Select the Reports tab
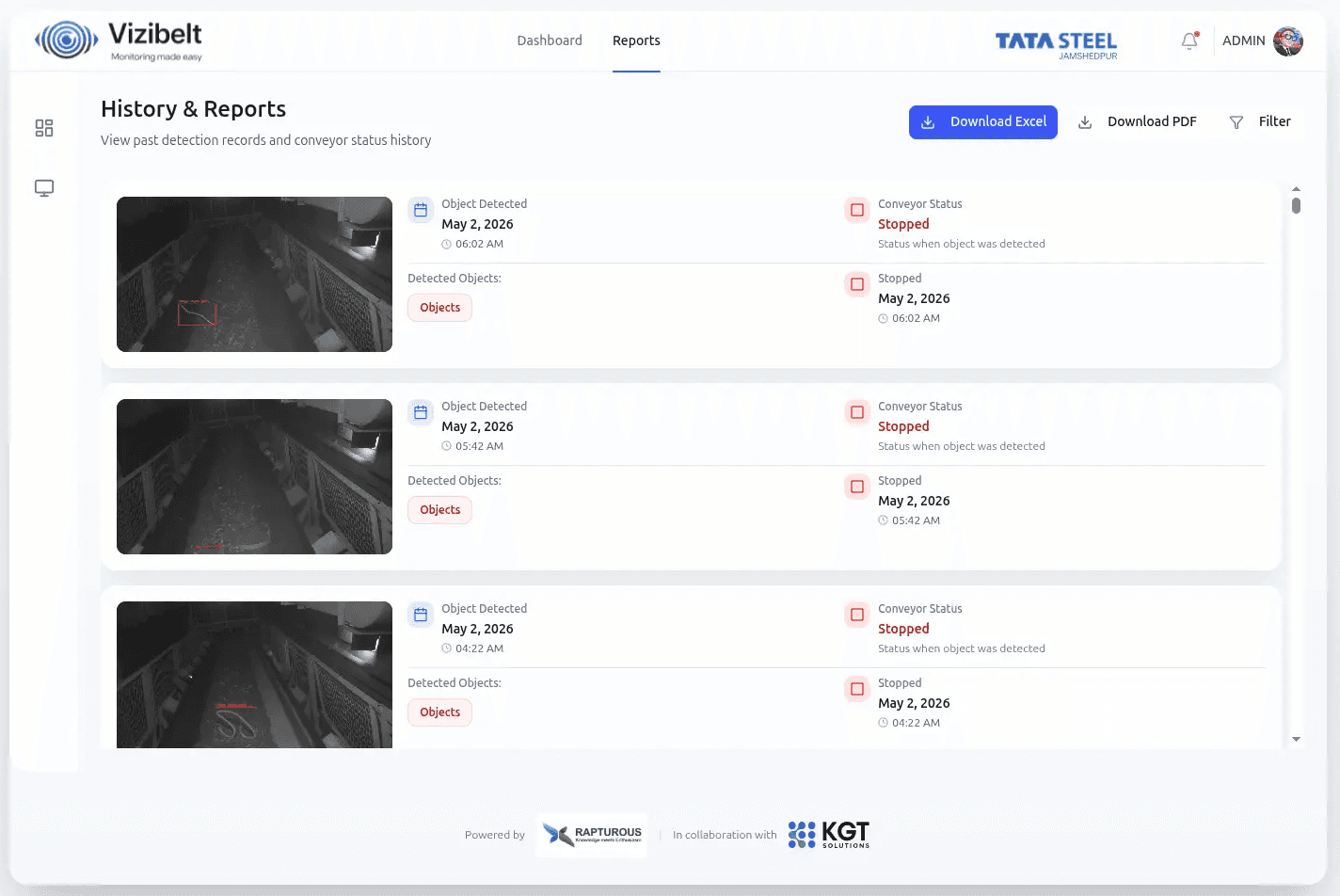Image resolution: width=1340 pixels, height=896 pixels. point(636,40)
